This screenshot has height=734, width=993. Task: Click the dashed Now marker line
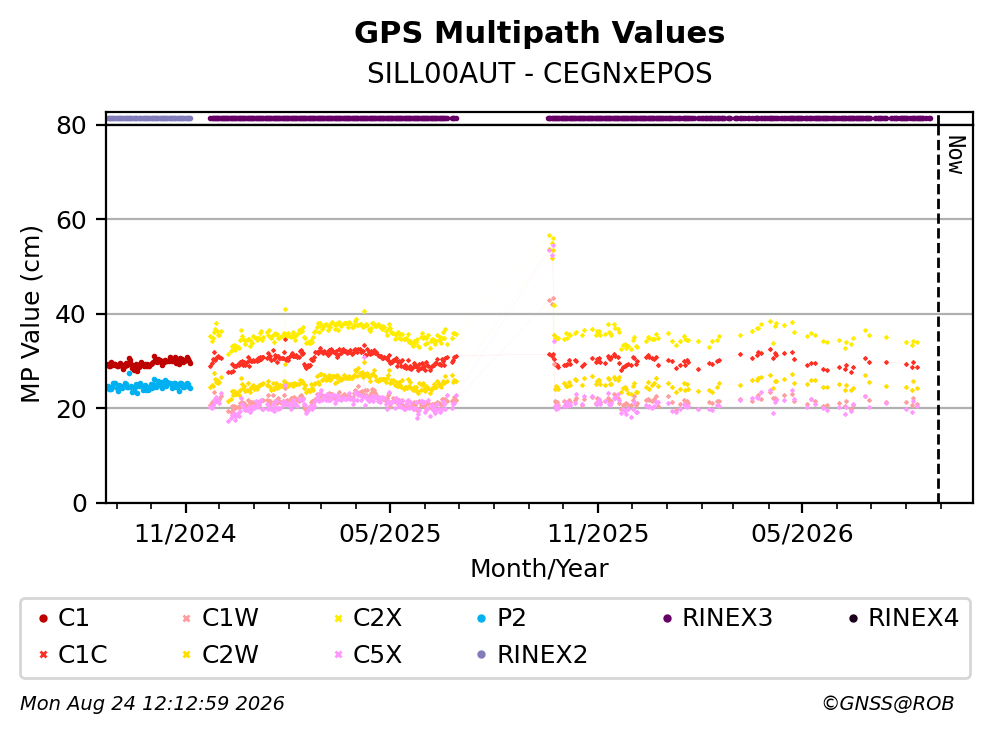tap(938, 309)
